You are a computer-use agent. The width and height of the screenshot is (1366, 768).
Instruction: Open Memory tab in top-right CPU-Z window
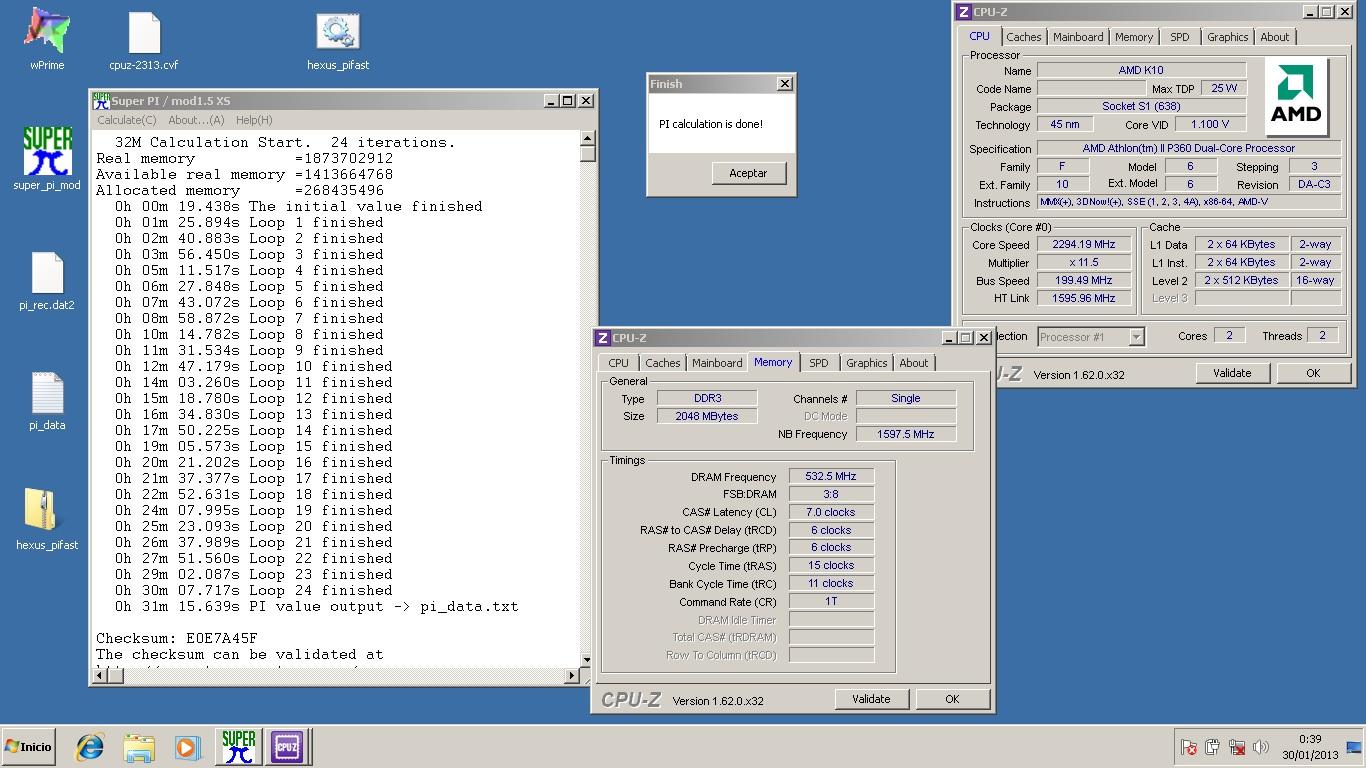pos(1134,37)
